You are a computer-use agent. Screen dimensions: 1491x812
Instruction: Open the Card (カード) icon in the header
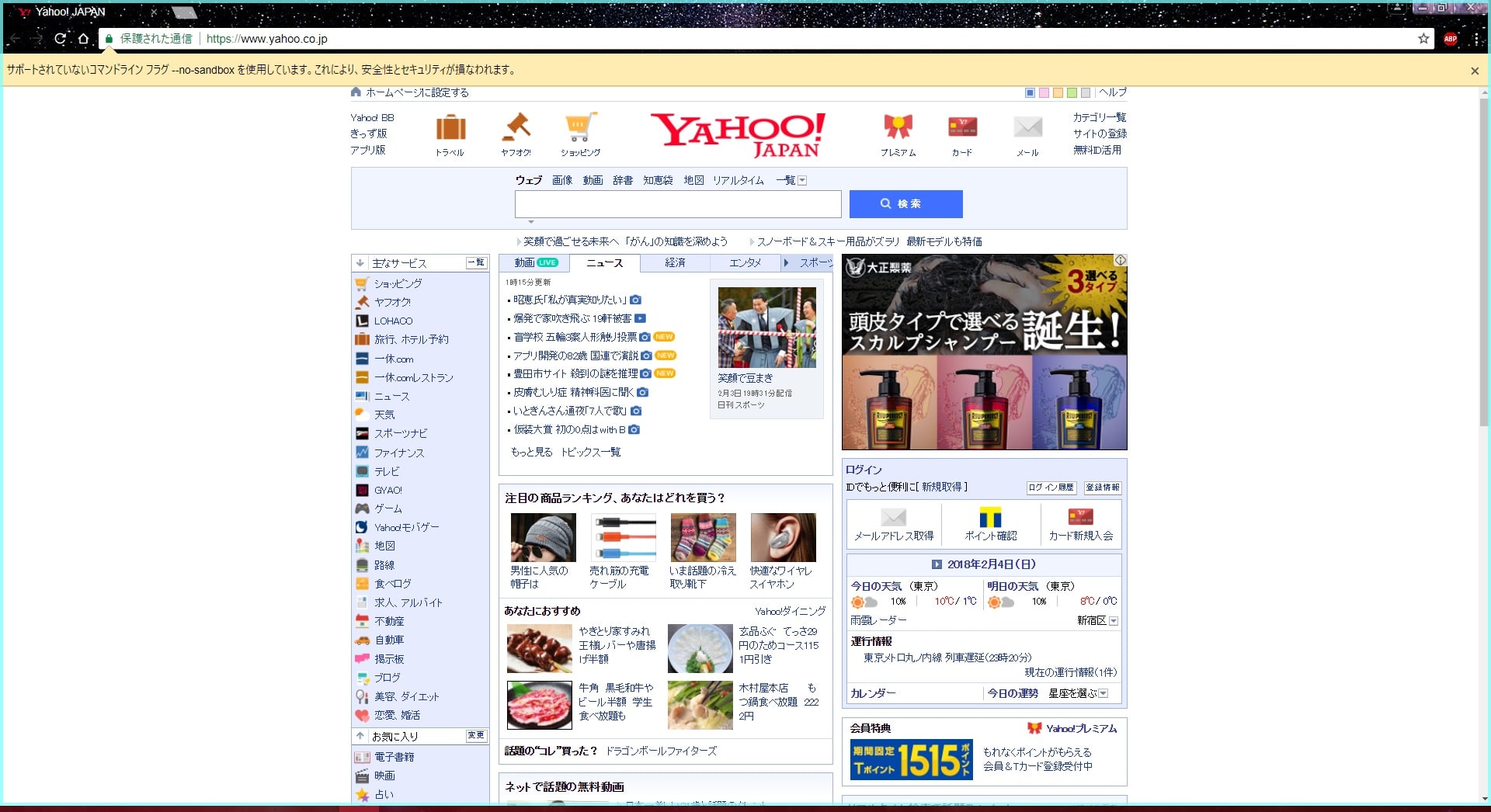tap(962, 127)
